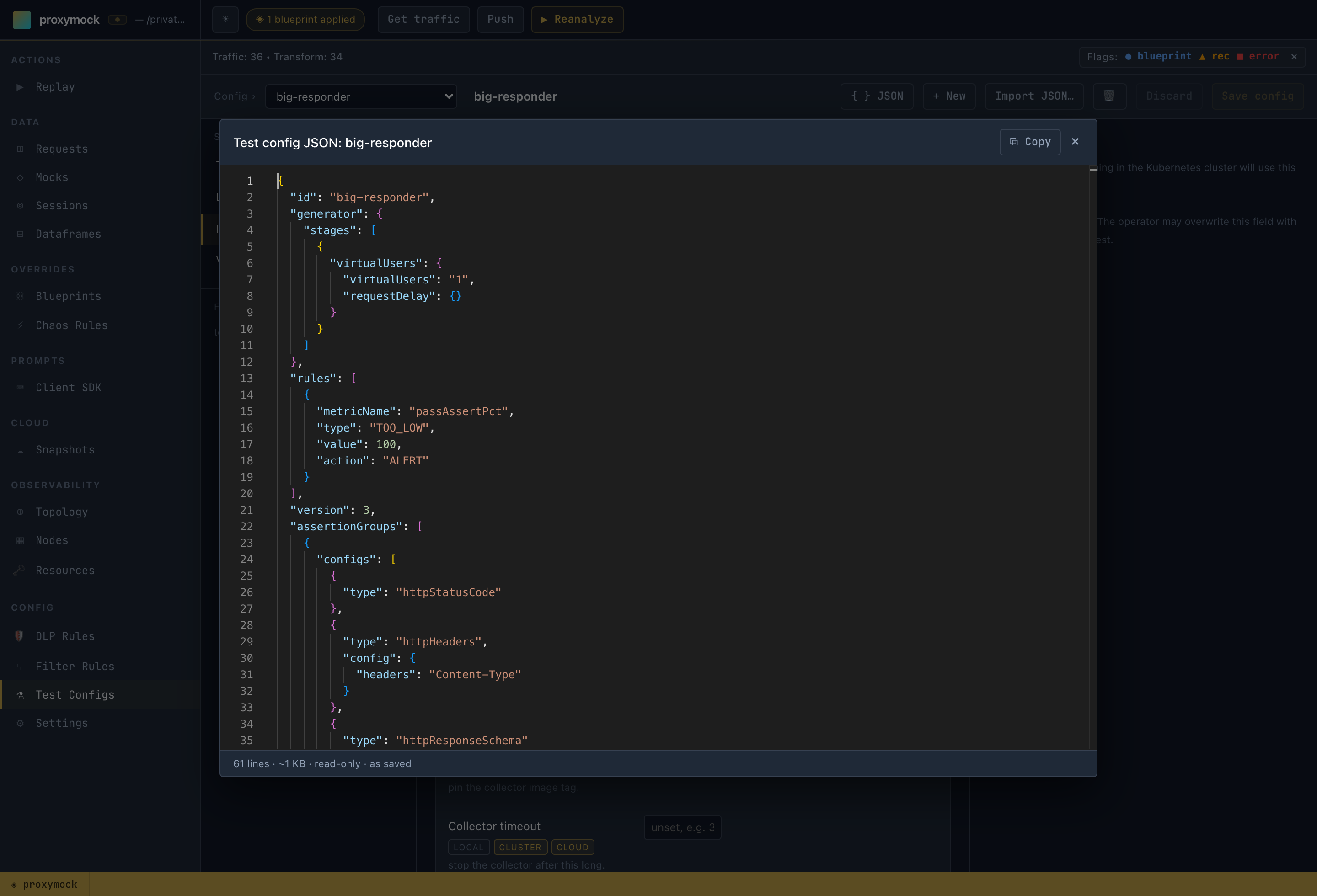The width and height of the screenshot is (1317, 896).
Task: Open Sessions in the sidebar
Action: (x=100, y=206)
